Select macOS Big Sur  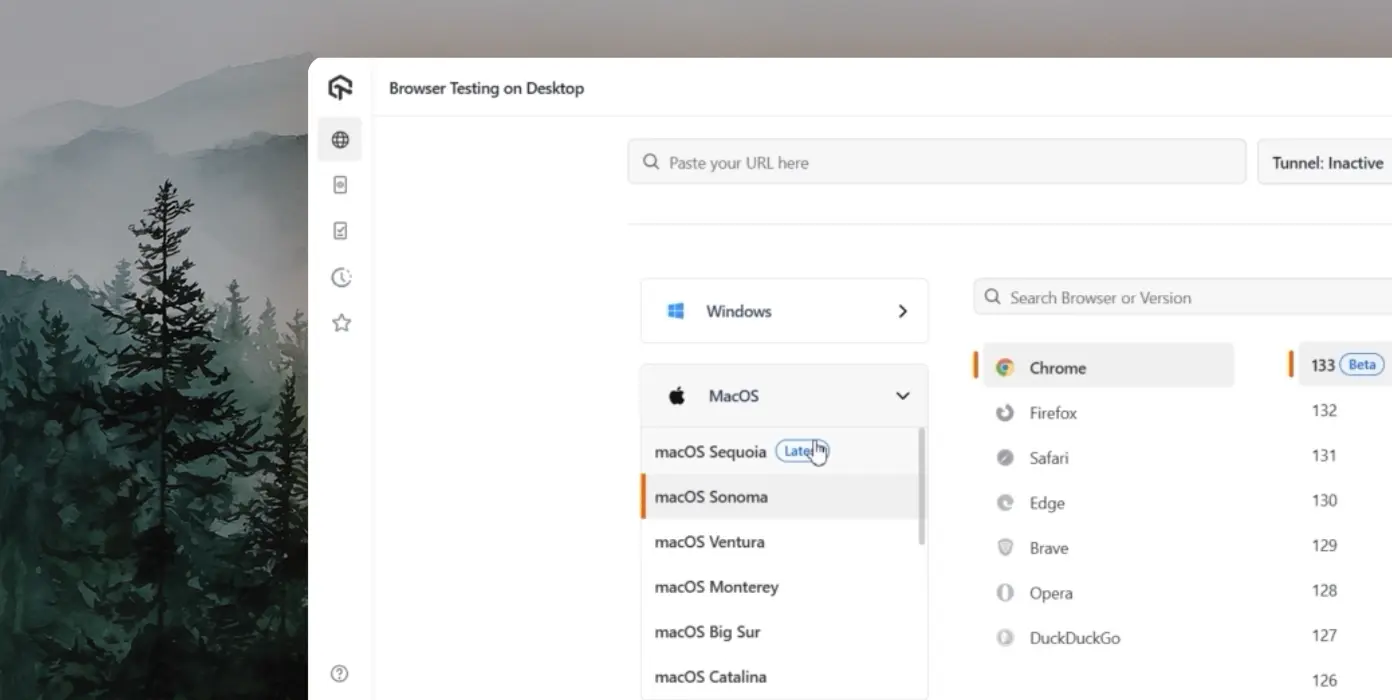pos(782,632)
